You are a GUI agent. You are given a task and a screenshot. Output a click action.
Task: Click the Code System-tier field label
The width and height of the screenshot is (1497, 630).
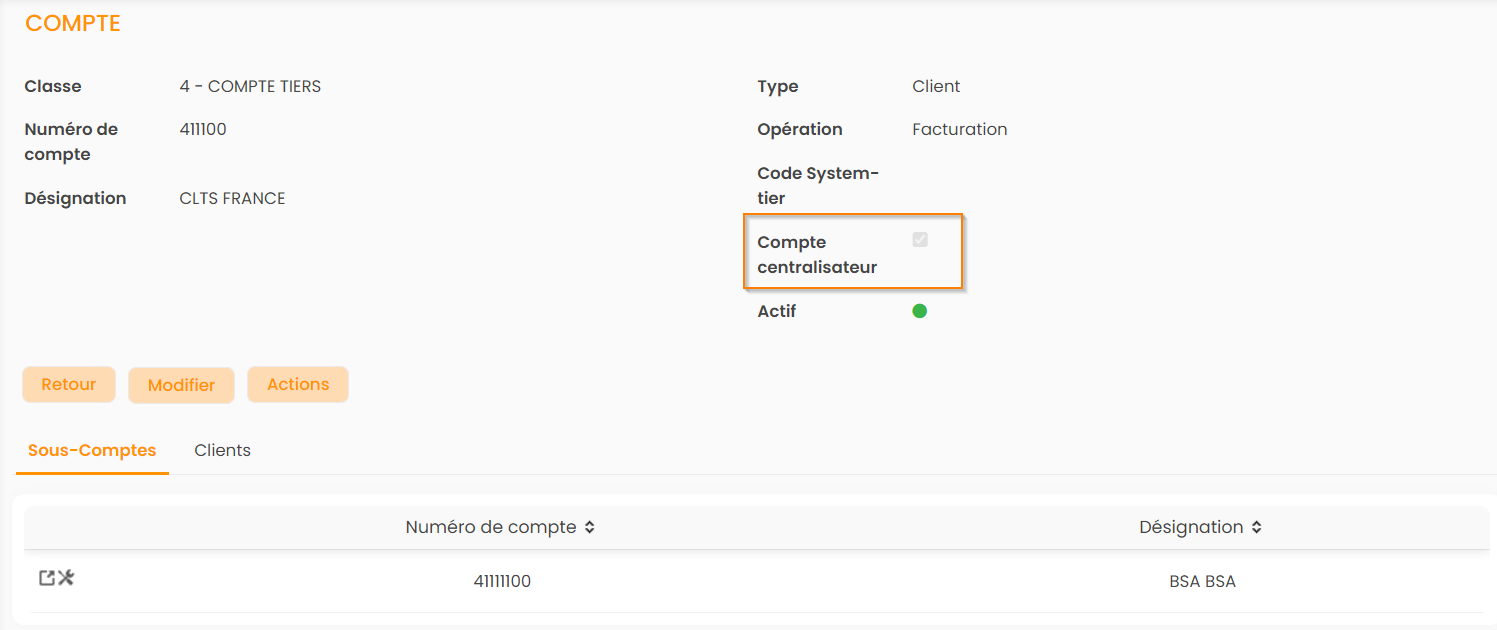point(818,185)
